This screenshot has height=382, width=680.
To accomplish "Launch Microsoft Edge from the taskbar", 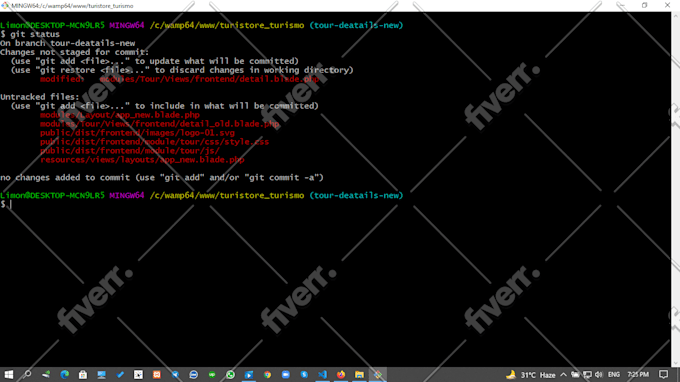I will pos(64,374).
